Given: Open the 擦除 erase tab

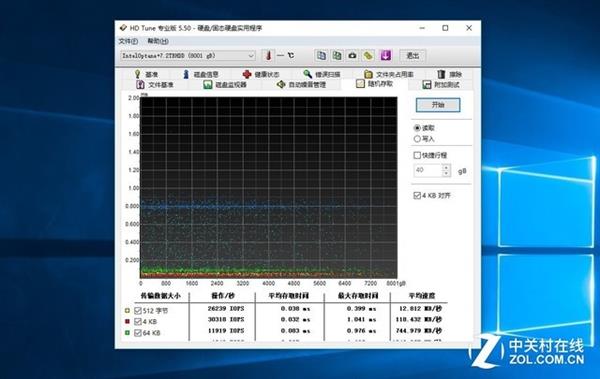Looking at the screenshot, I should click(450, 74).
